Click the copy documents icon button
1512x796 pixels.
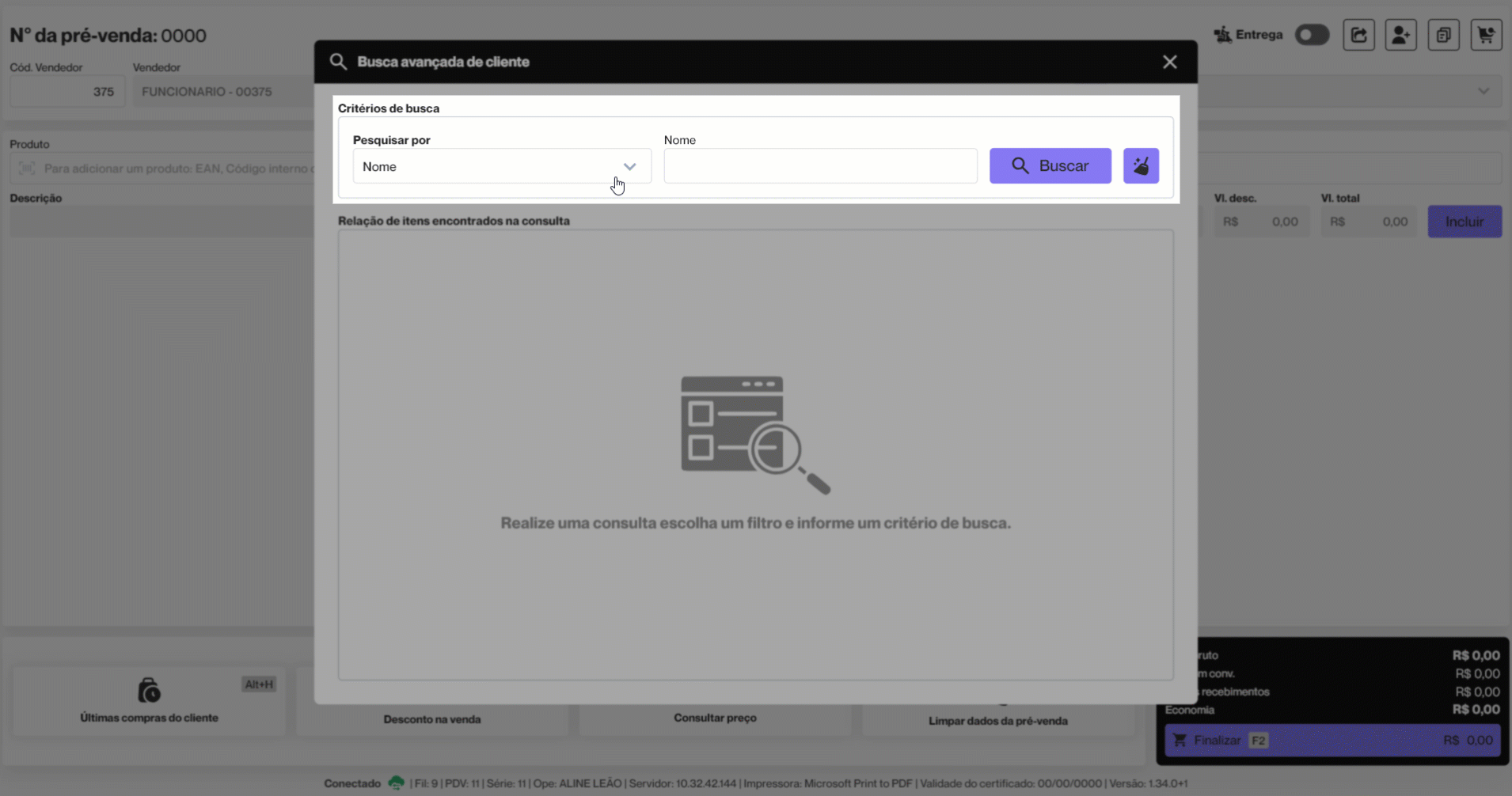point(1443,35)
